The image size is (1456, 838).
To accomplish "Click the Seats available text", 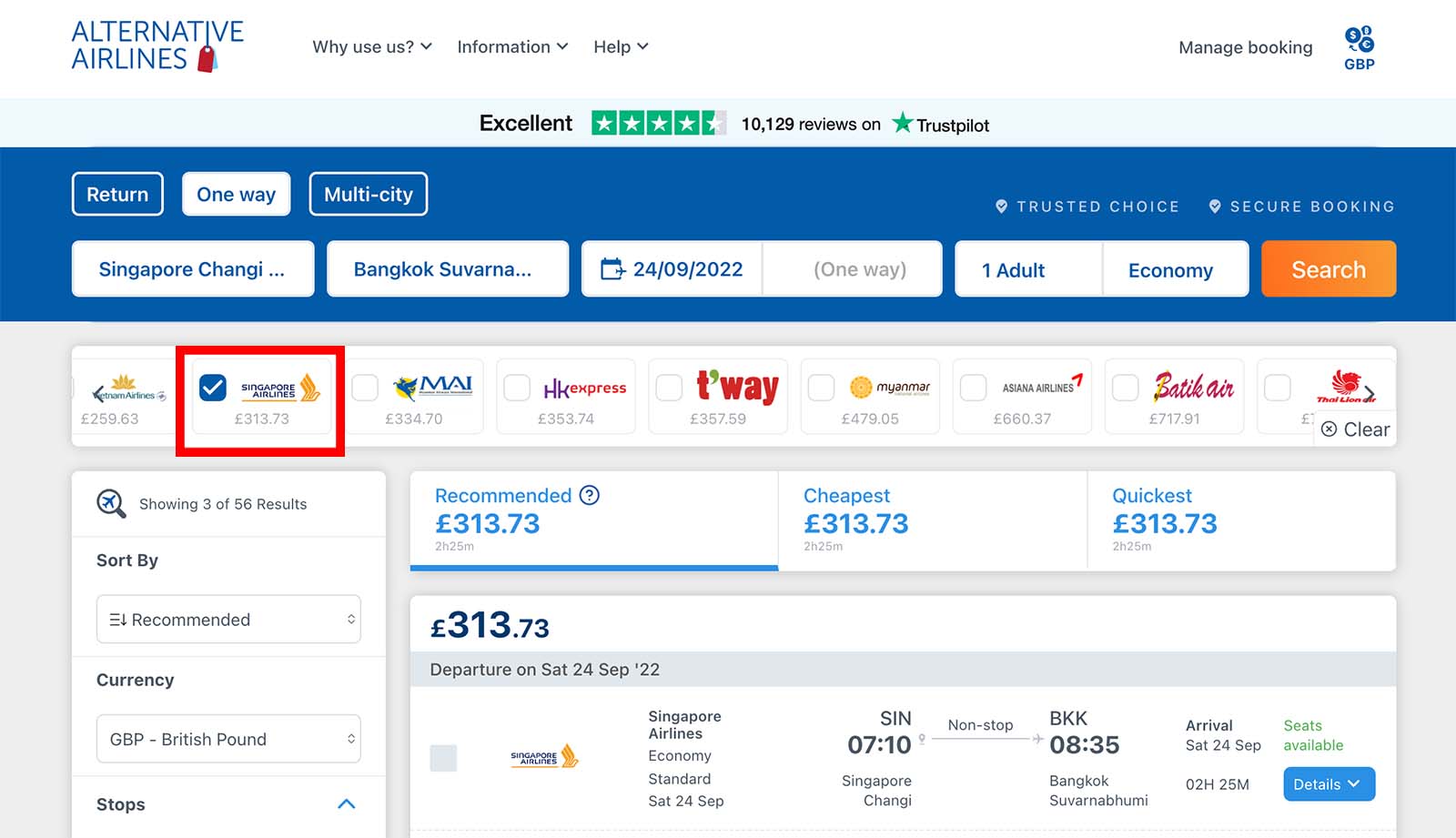I will click(x=1313, y=735).
